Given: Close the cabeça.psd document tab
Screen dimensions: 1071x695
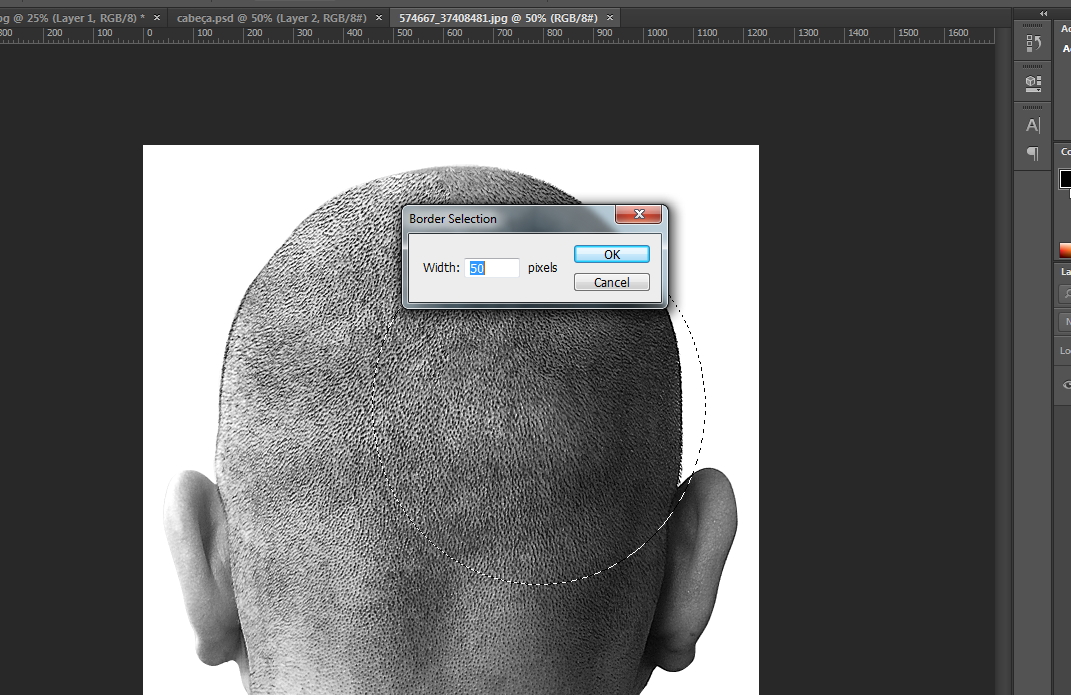Looking at the screenshot, I should (x=378, y=18).
